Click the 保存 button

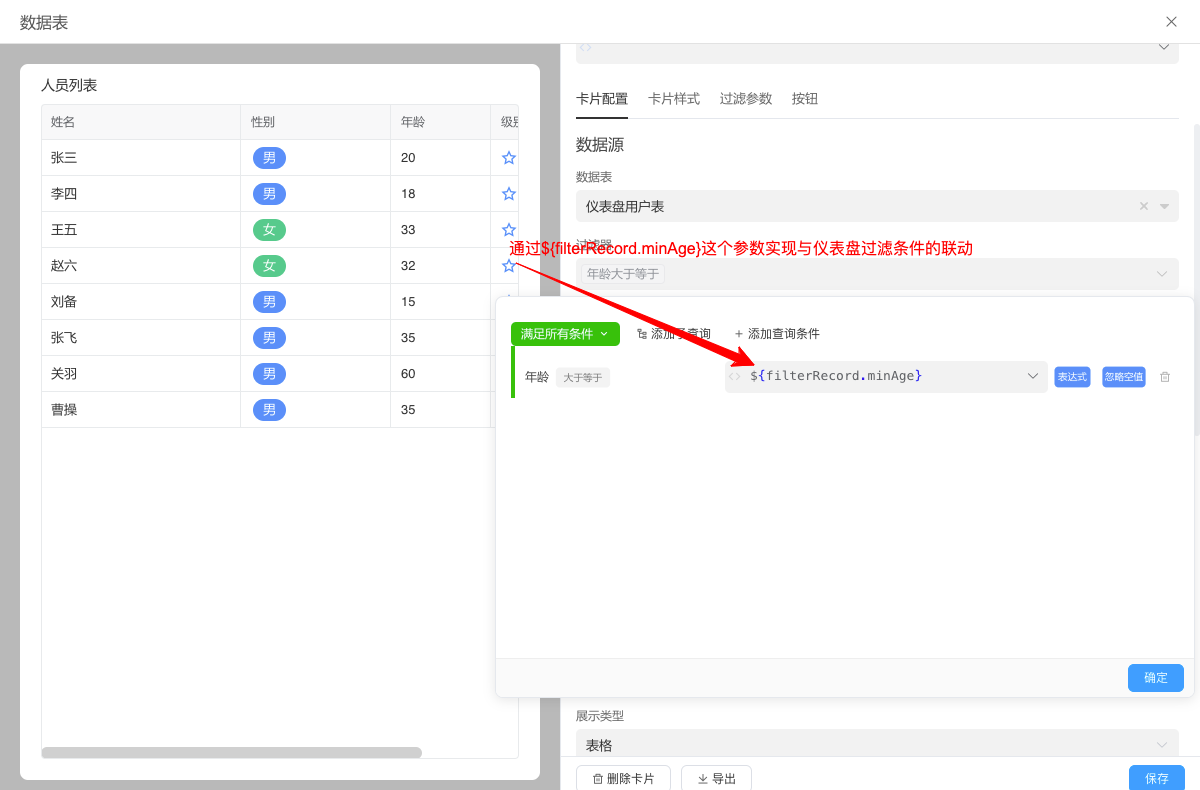pos(1156,778)
